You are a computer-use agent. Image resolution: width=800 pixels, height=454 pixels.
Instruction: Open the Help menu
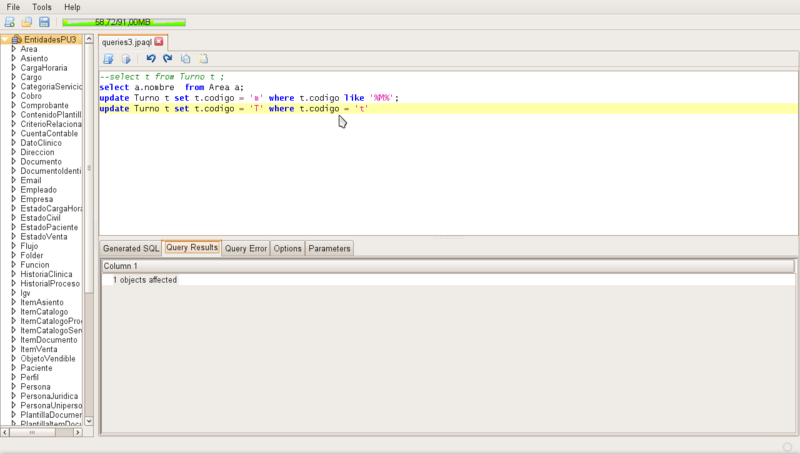click(x=72, y=7)
